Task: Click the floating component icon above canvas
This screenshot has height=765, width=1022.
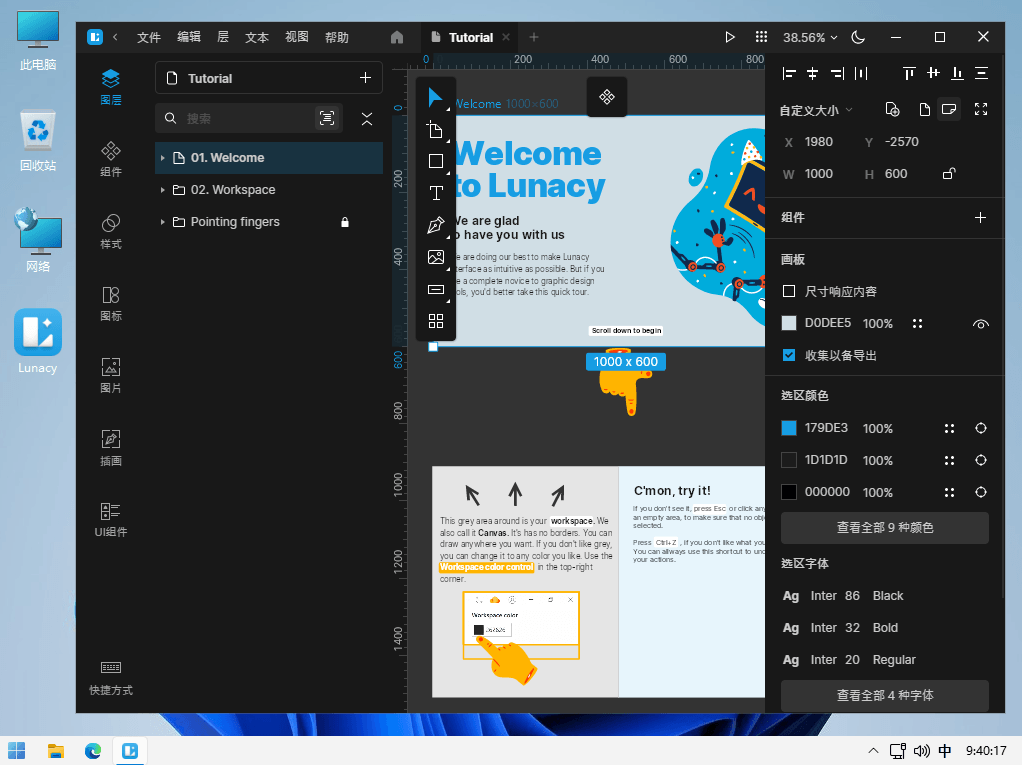Action: pyautogui.click(x=607, y=97)
